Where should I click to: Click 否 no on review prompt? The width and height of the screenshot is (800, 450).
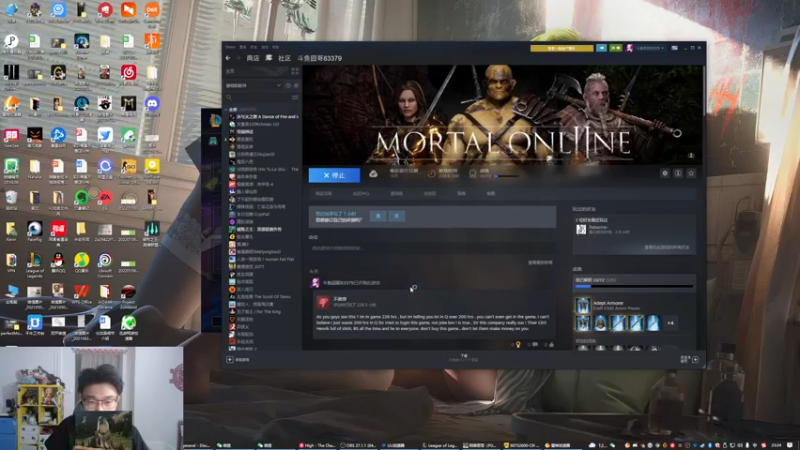coord(396,216)
